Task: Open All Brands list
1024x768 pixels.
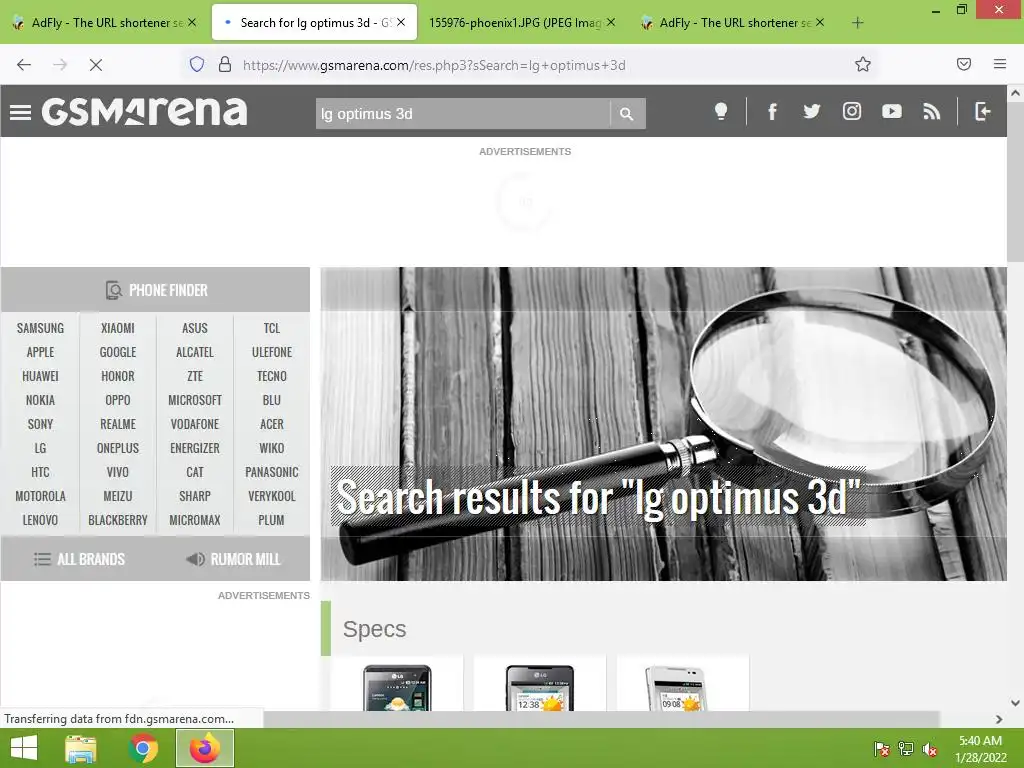Action: coord(79,559)
